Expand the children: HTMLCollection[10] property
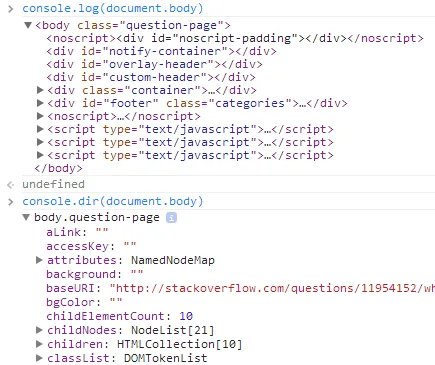The height and width of the screenshot is (365, 435). [x=39, y=344]
